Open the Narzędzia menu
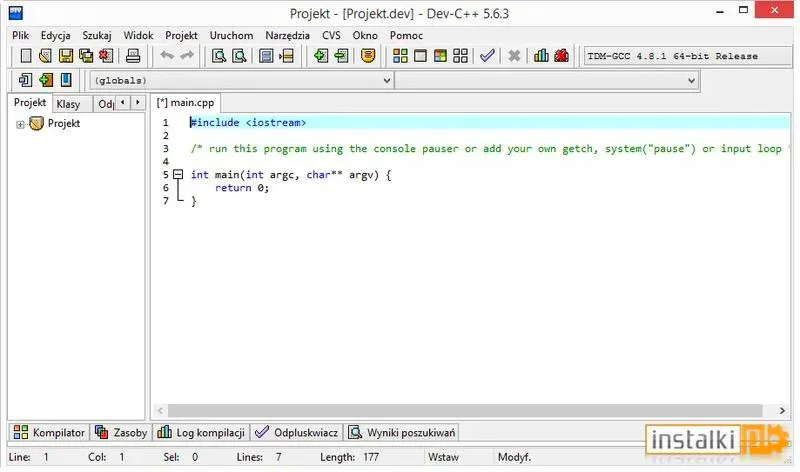Image resolution: width=800 pixels, height=472 pixels. pos(287,36)
